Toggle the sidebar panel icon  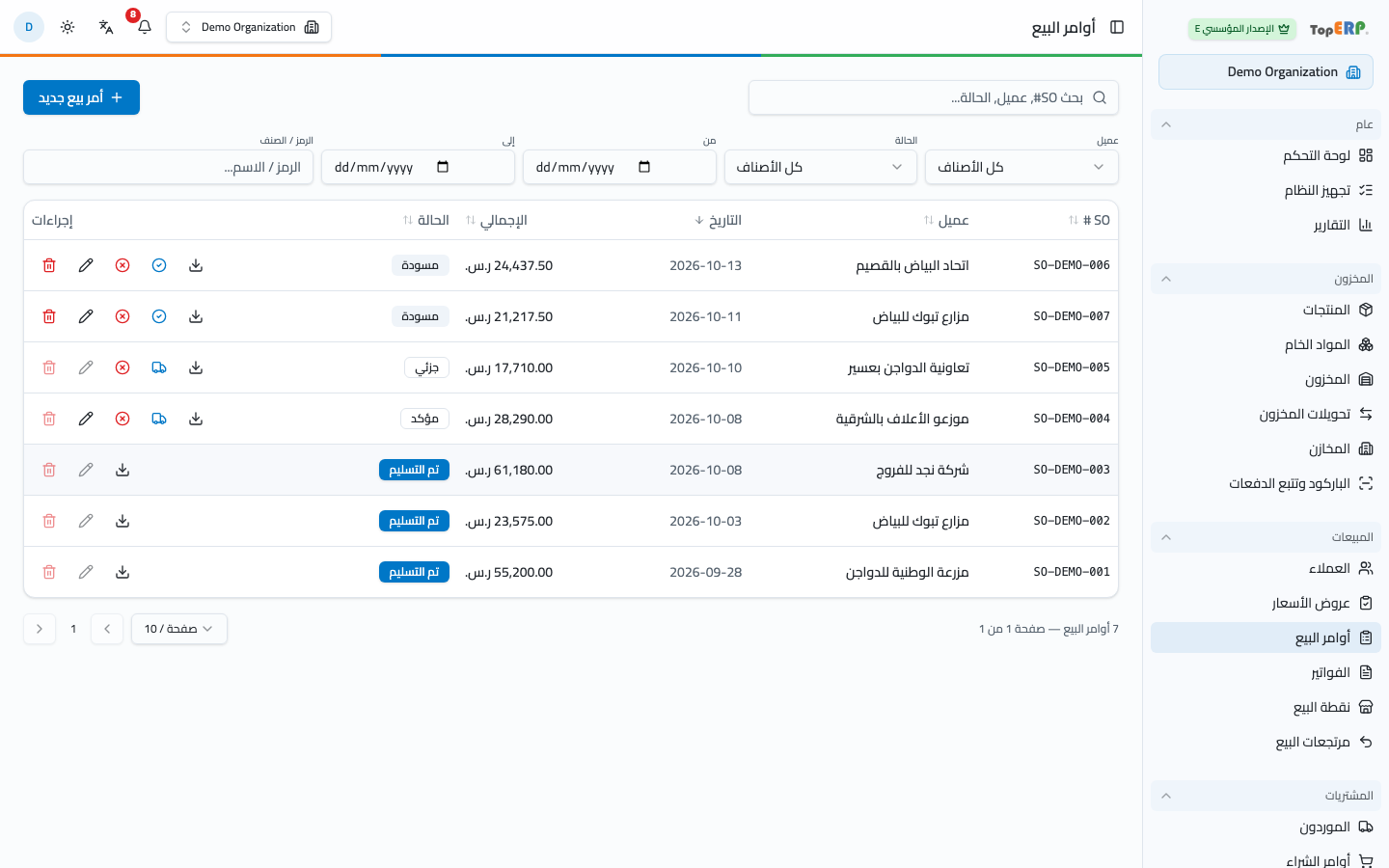[1117, 27]
